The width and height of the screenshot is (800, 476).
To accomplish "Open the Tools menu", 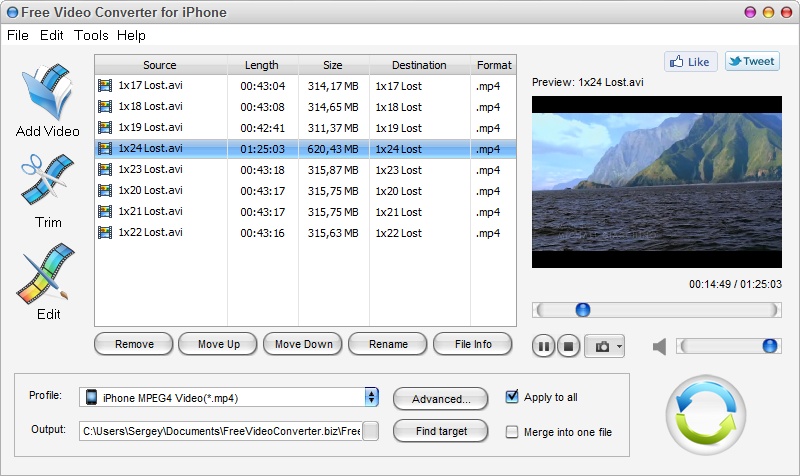I will 91,35.
